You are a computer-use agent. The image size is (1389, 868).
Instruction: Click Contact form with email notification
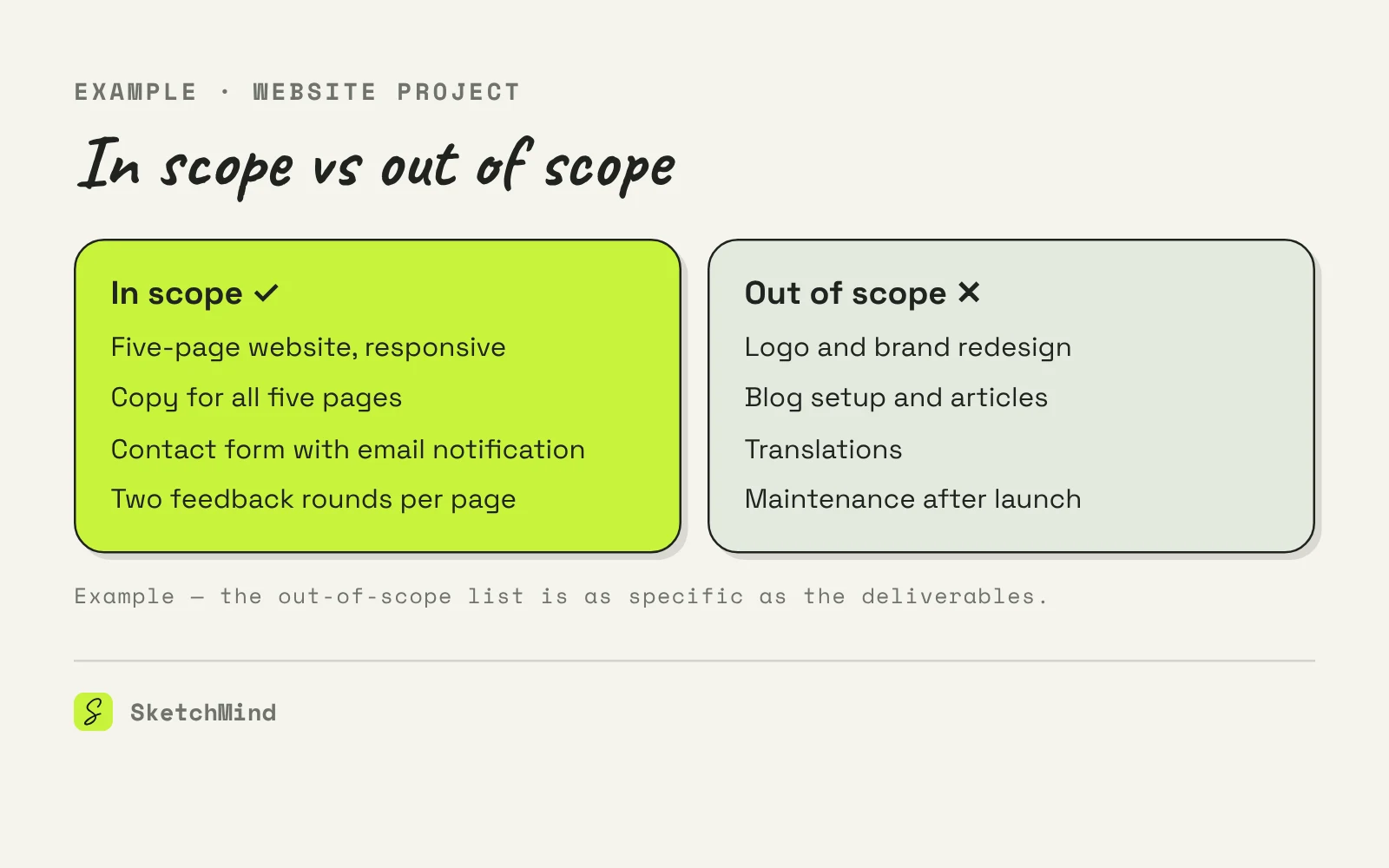[x=348, y=449]
